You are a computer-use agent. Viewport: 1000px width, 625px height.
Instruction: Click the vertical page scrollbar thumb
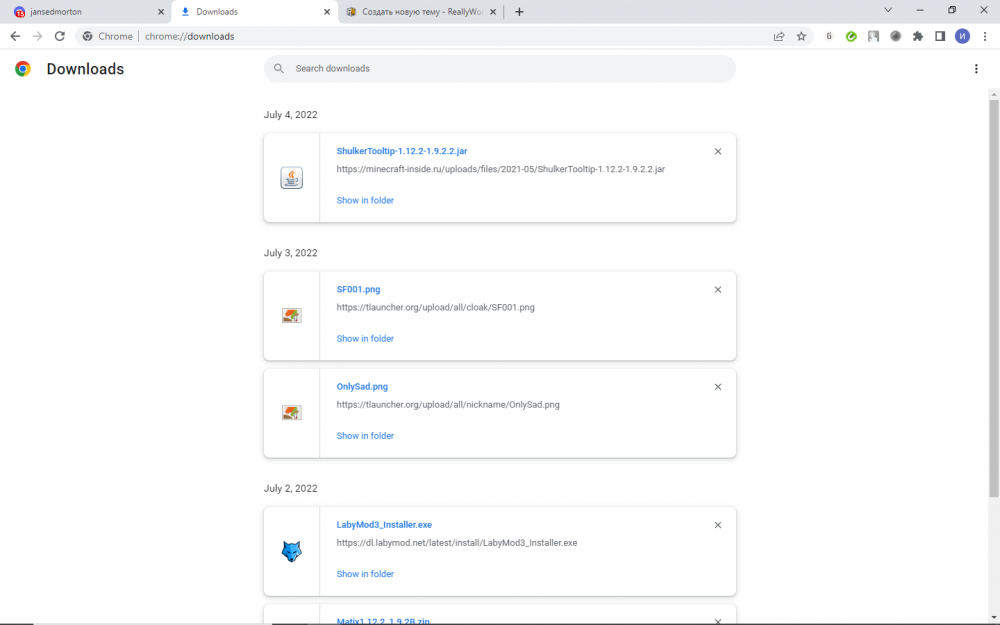click(994, 297)
